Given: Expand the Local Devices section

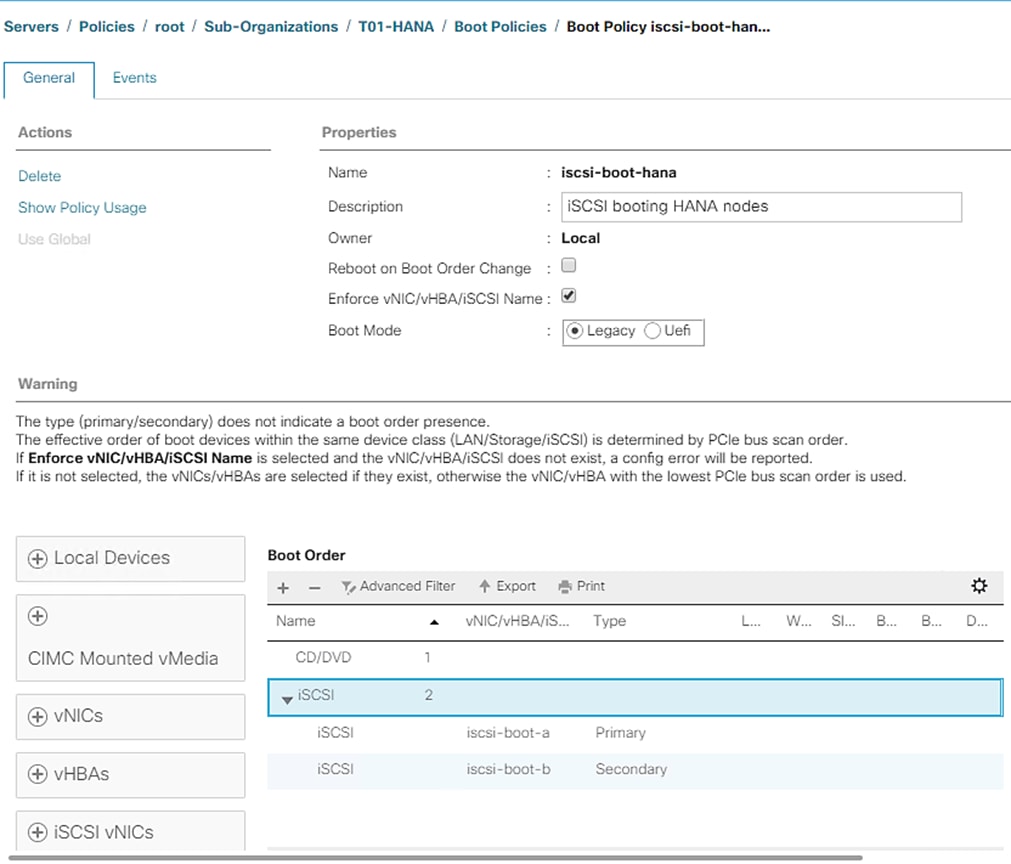Looking at the screenshot, I should pos(38,559).
